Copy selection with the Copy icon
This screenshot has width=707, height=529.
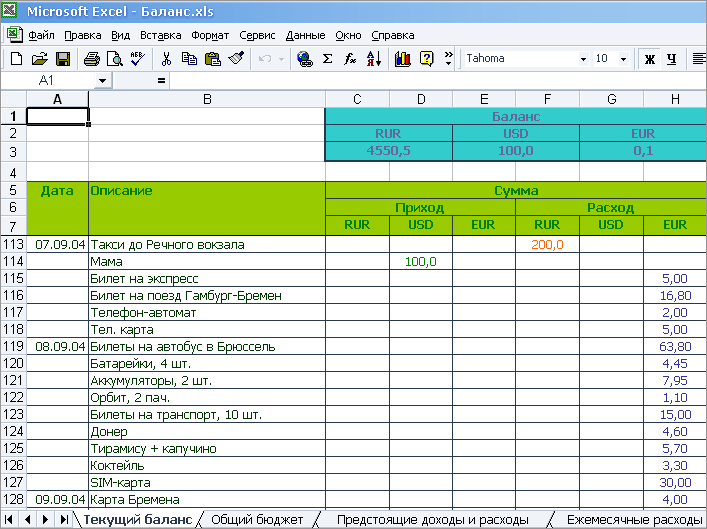pos(189,59)
